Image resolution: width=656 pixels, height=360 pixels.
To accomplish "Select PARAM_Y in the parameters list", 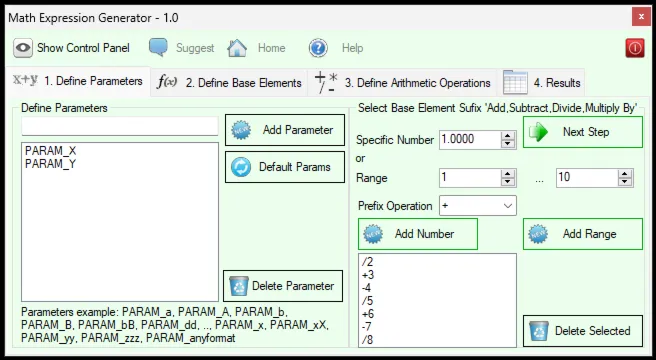I will click(51, 163).
